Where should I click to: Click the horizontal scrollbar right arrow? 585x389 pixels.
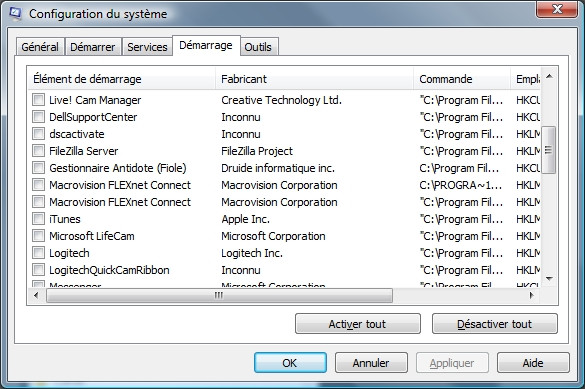(532, 295)
